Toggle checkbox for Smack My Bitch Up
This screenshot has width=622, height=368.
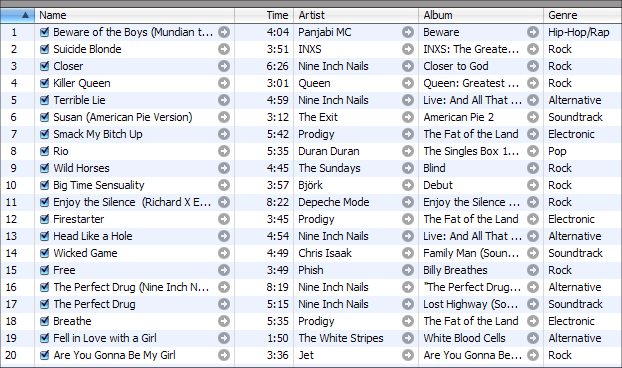tap(45, 134)
